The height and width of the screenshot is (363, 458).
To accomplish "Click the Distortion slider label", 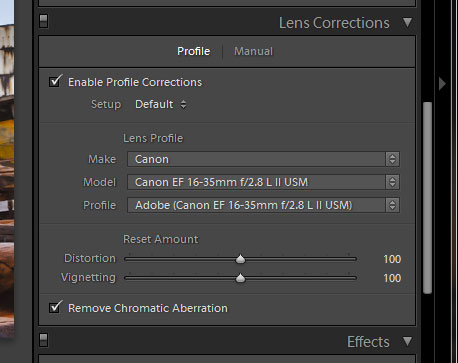I will [90, 258].
